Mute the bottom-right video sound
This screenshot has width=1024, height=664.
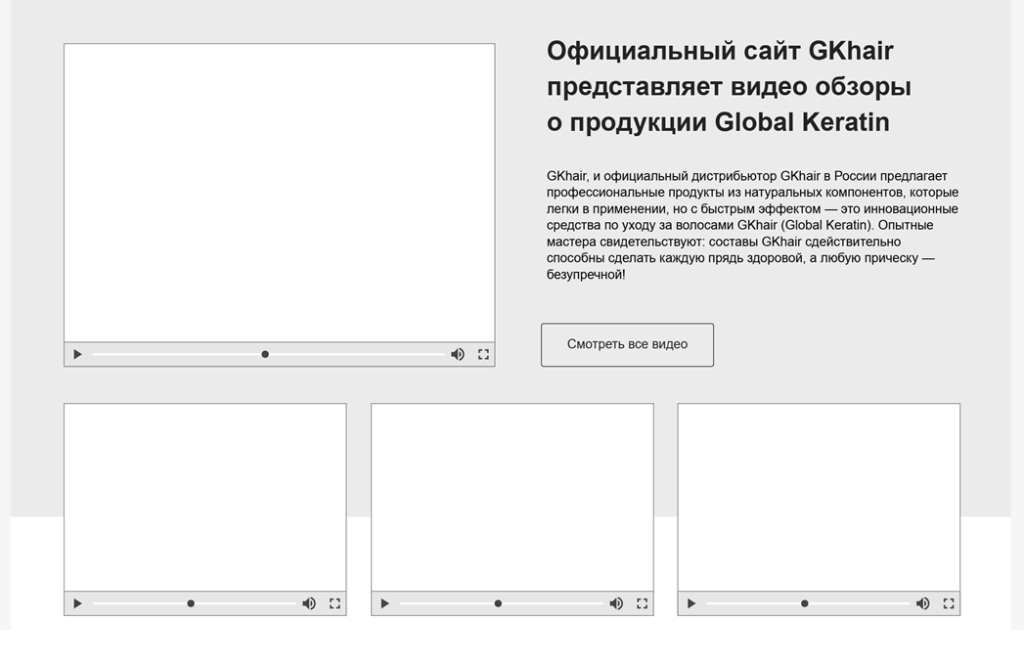923,603
